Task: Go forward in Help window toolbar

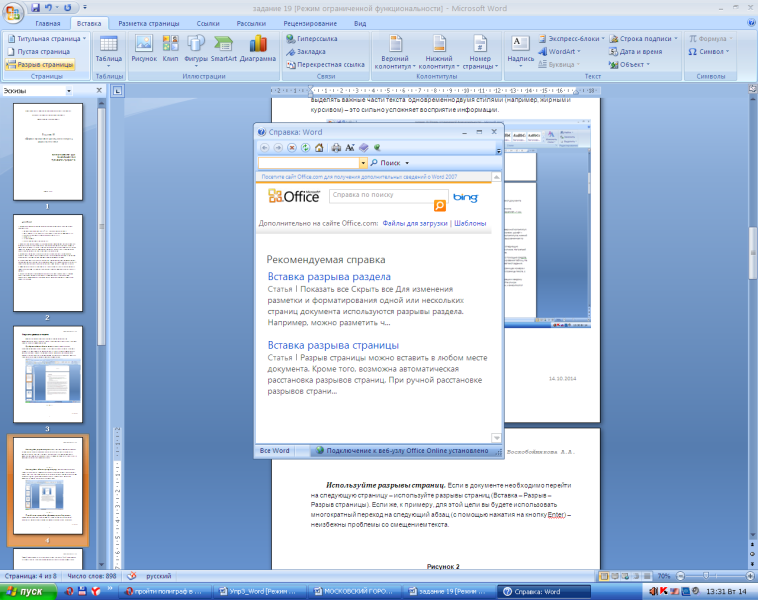Action: [x=278, y=147]
